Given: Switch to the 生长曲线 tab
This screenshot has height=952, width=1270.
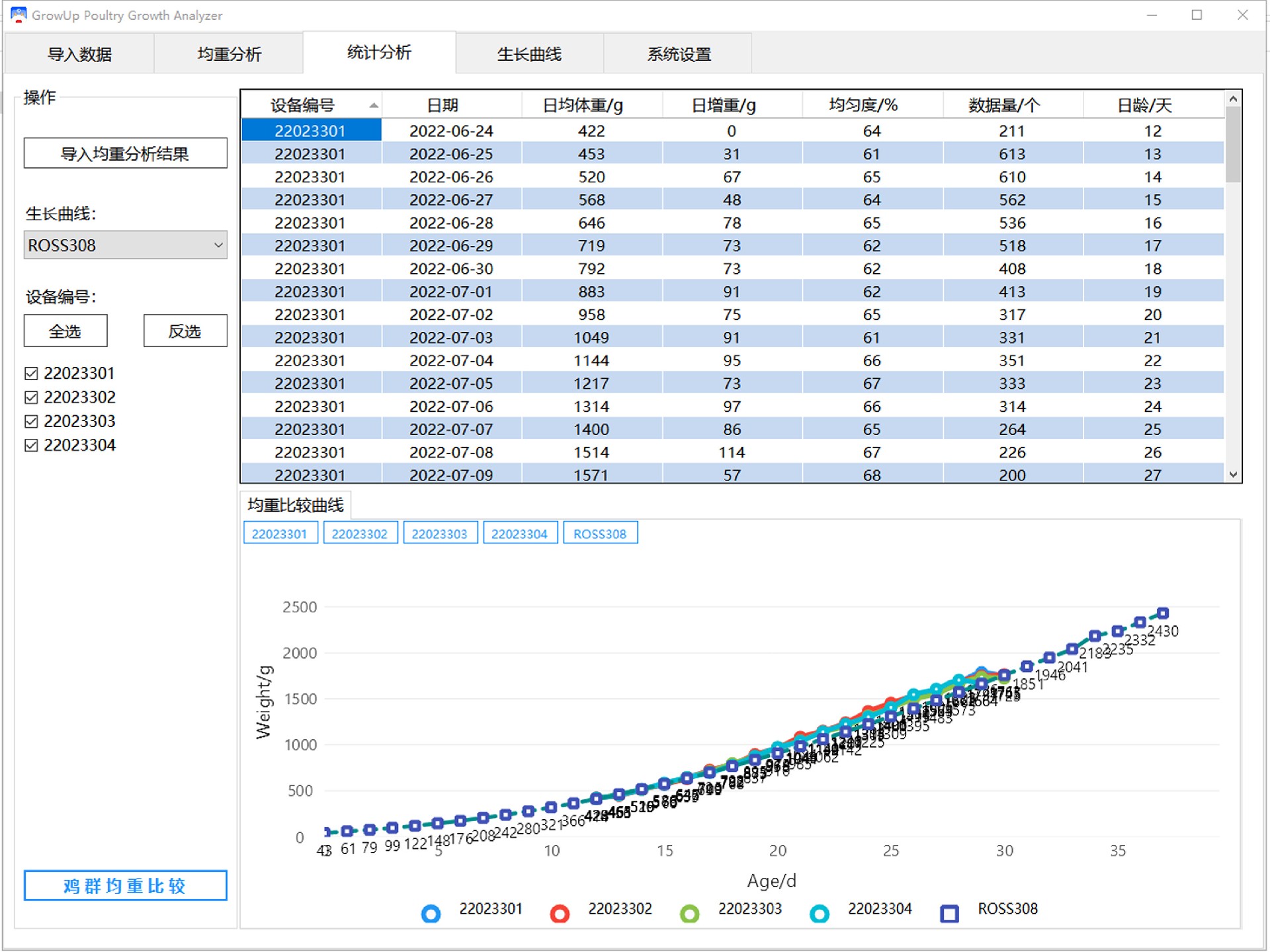Looking at the screenshot, I should tap(529, 54).
